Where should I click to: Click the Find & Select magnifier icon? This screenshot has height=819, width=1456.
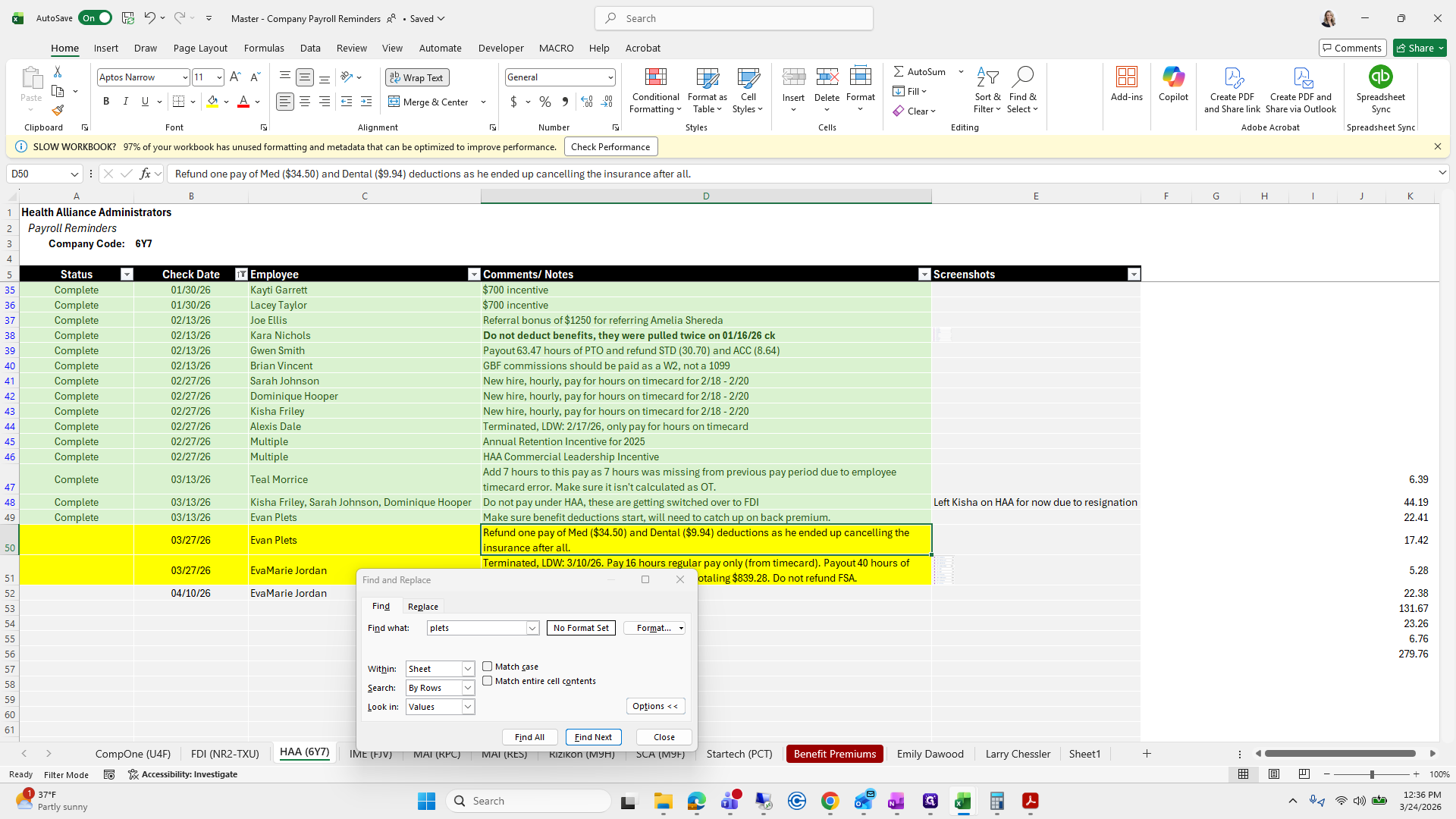tap(1022, 78)
